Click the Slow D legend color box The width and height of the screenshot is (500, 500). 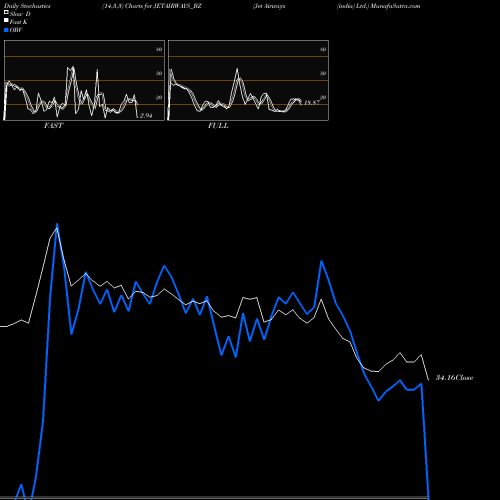[6, 12]
